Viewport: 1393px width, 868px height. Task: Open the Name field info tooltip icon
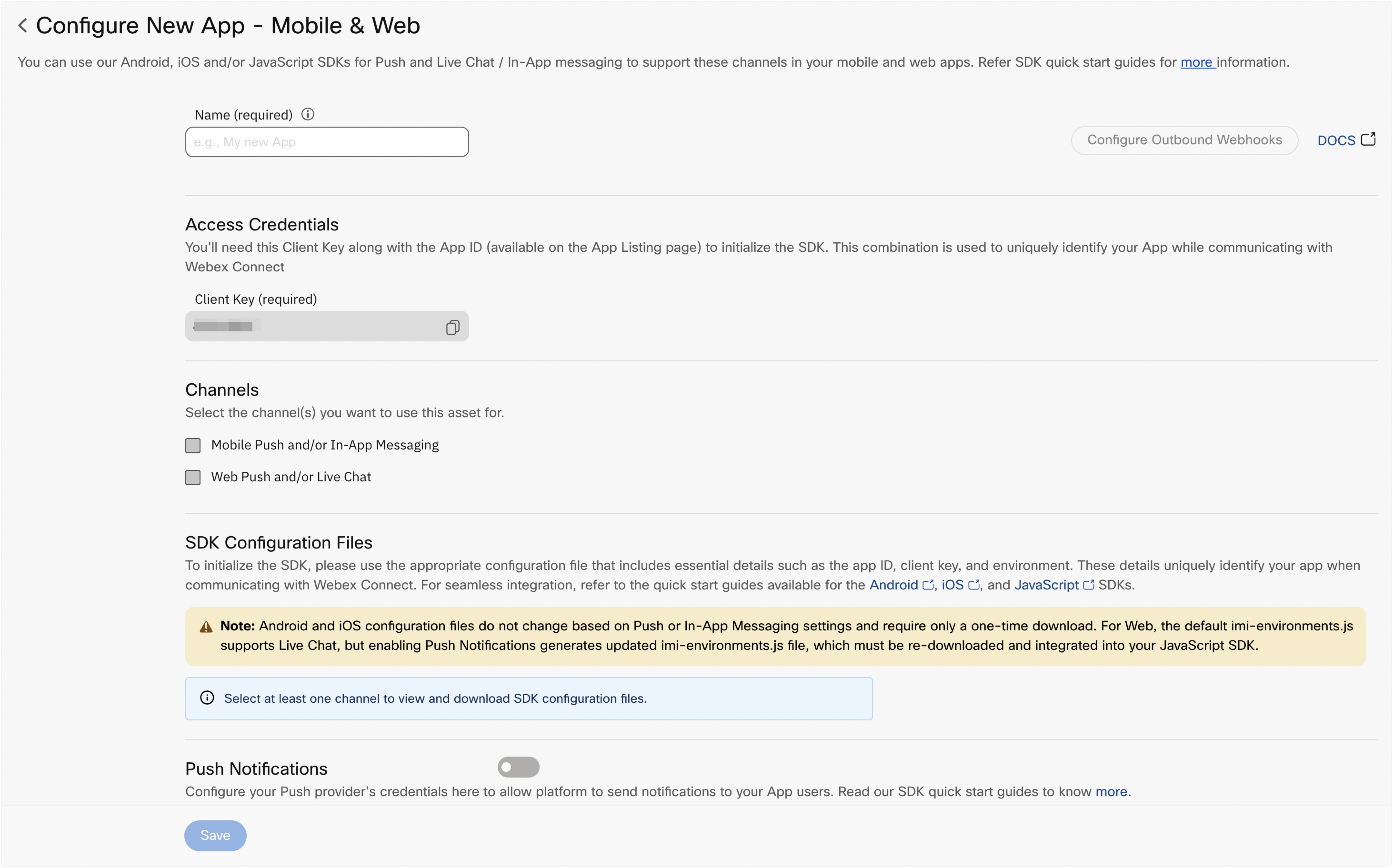[x=308, y=114]
